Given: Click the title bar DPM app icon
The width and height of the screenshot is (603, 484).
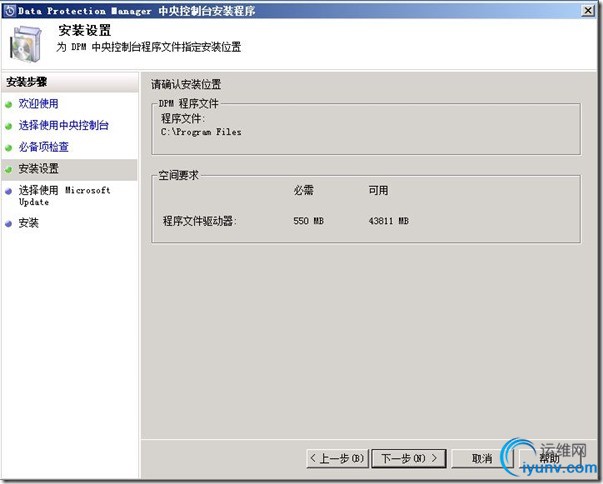Looking at the screenshot, I should pos(9,10).
